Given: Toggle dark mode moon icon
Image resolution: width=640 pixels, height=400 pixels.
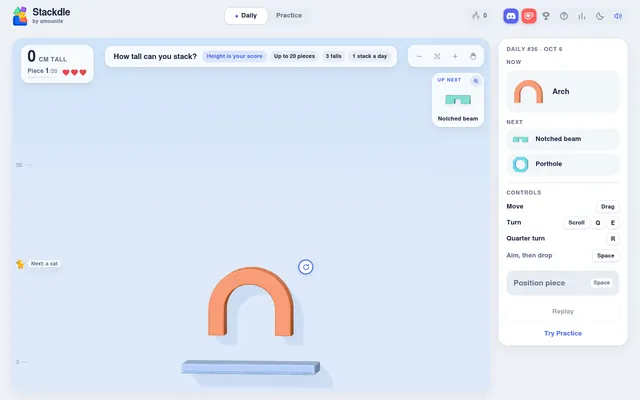Looking at the screenshot, I should (600, 16).
